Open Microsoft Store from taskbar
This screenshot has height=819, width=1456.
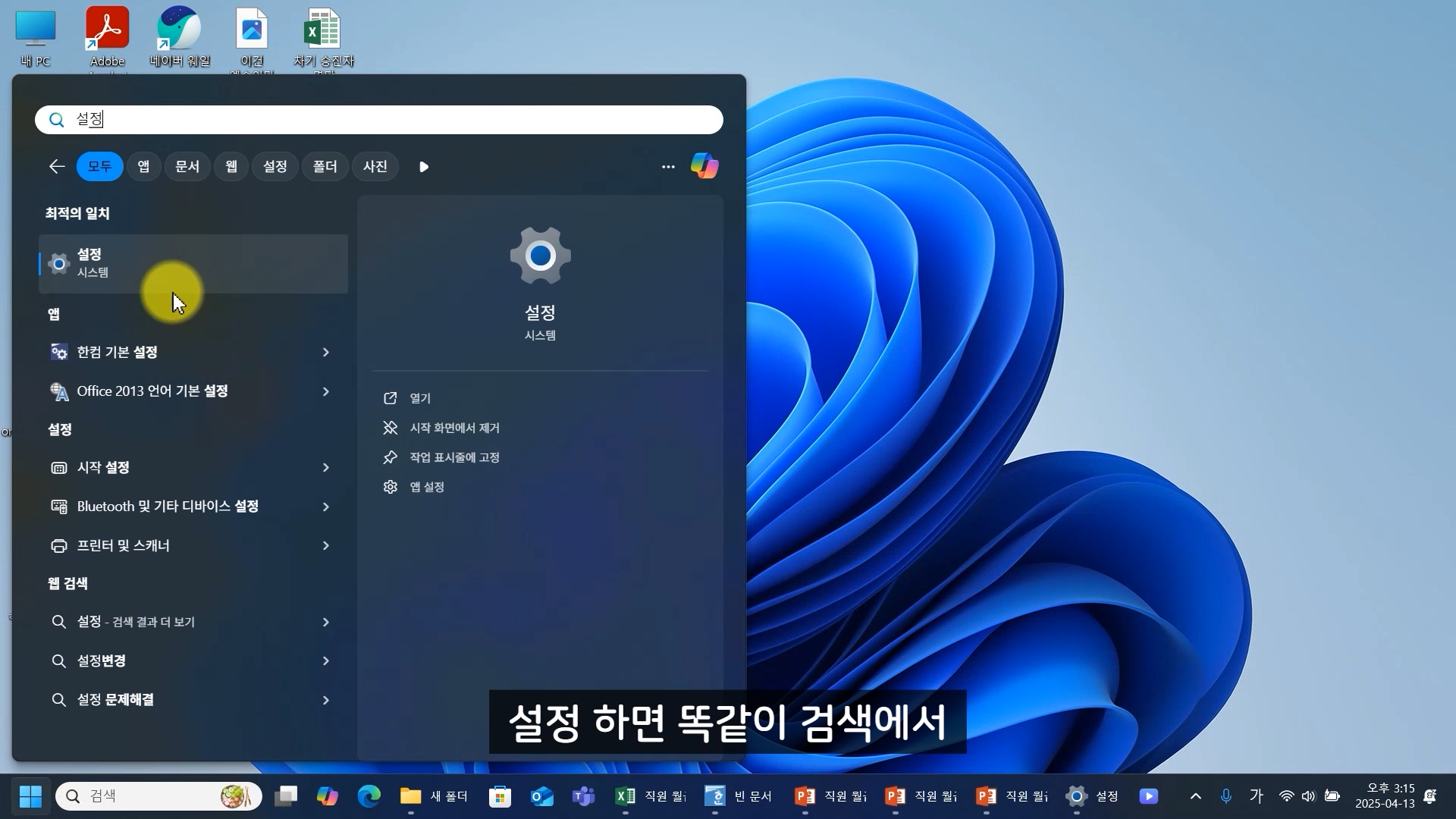pos(500,796)
